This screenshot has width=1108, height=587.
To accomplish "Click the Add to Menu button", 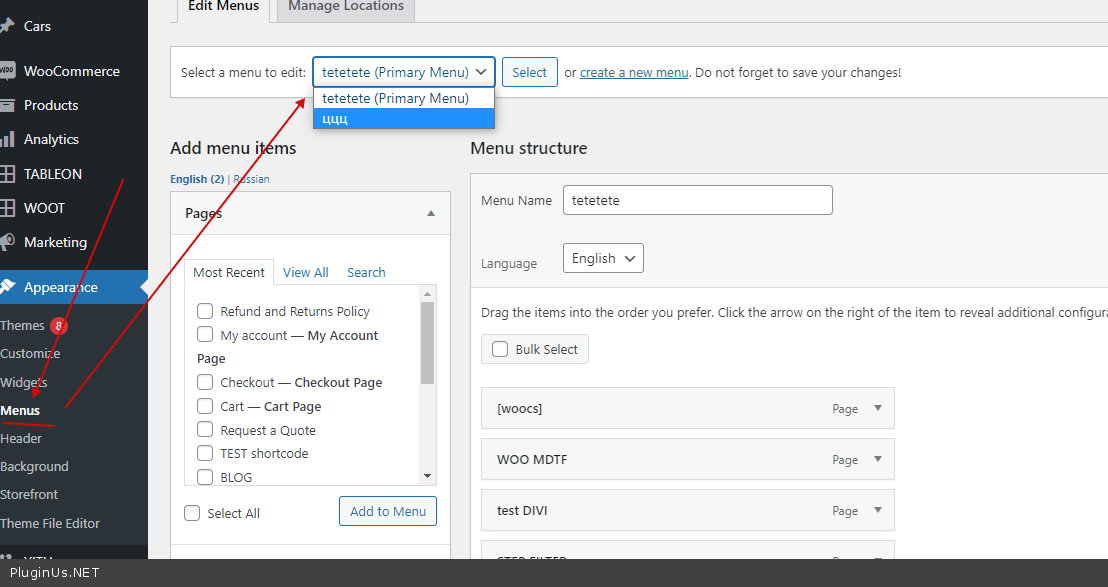I will pos(388,511).
